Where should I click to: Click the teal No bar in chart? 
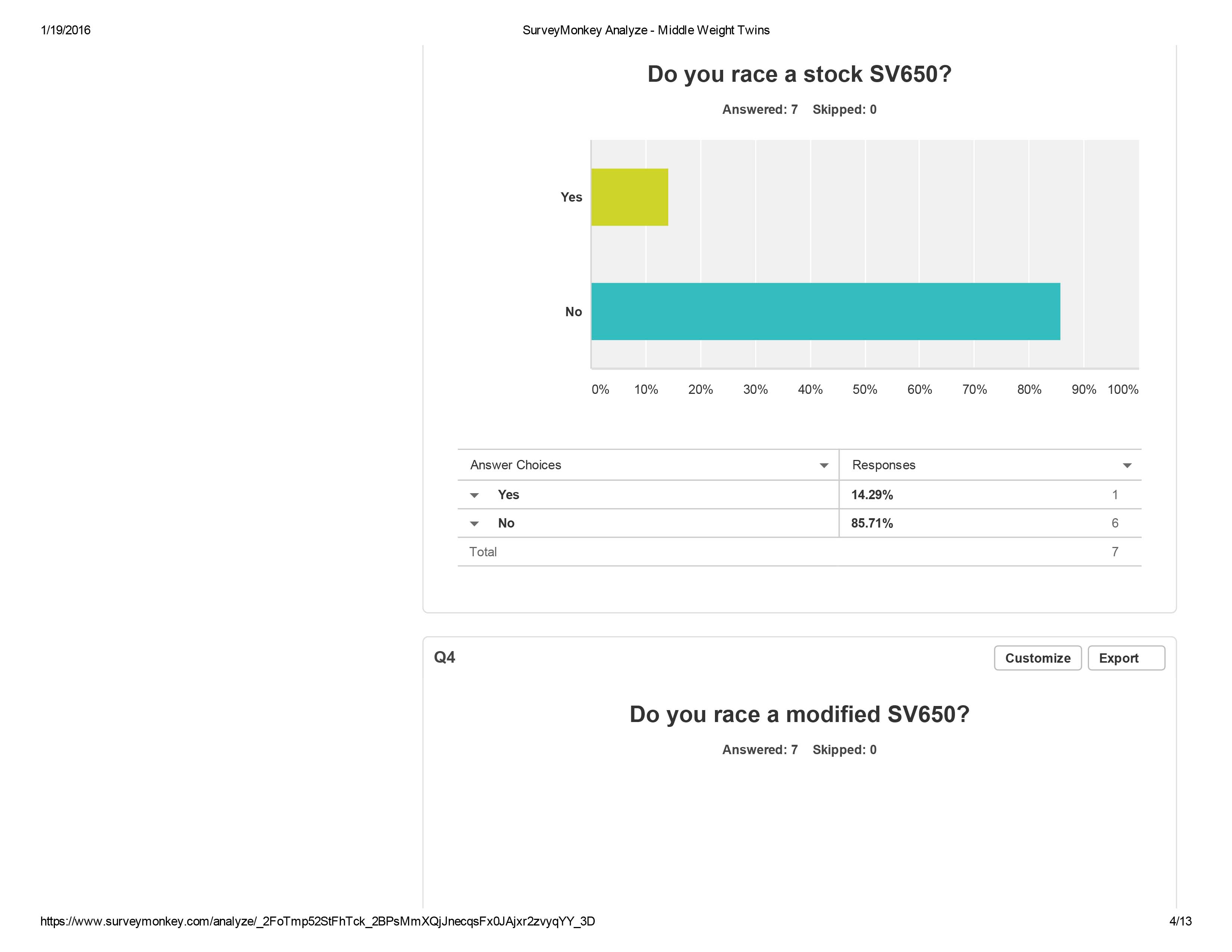[x=825, y=311]
